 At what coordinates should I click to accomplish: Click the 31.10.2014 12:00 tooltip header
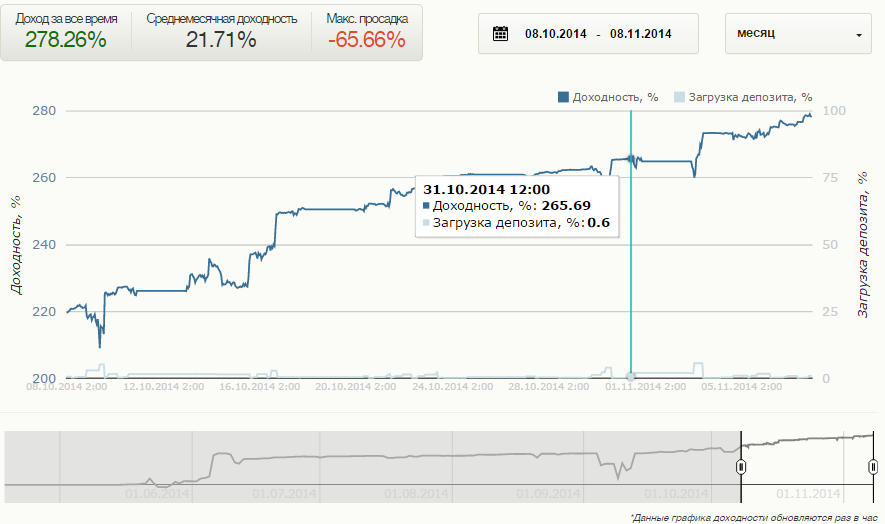pyautogui.click(x=487, y=188)
